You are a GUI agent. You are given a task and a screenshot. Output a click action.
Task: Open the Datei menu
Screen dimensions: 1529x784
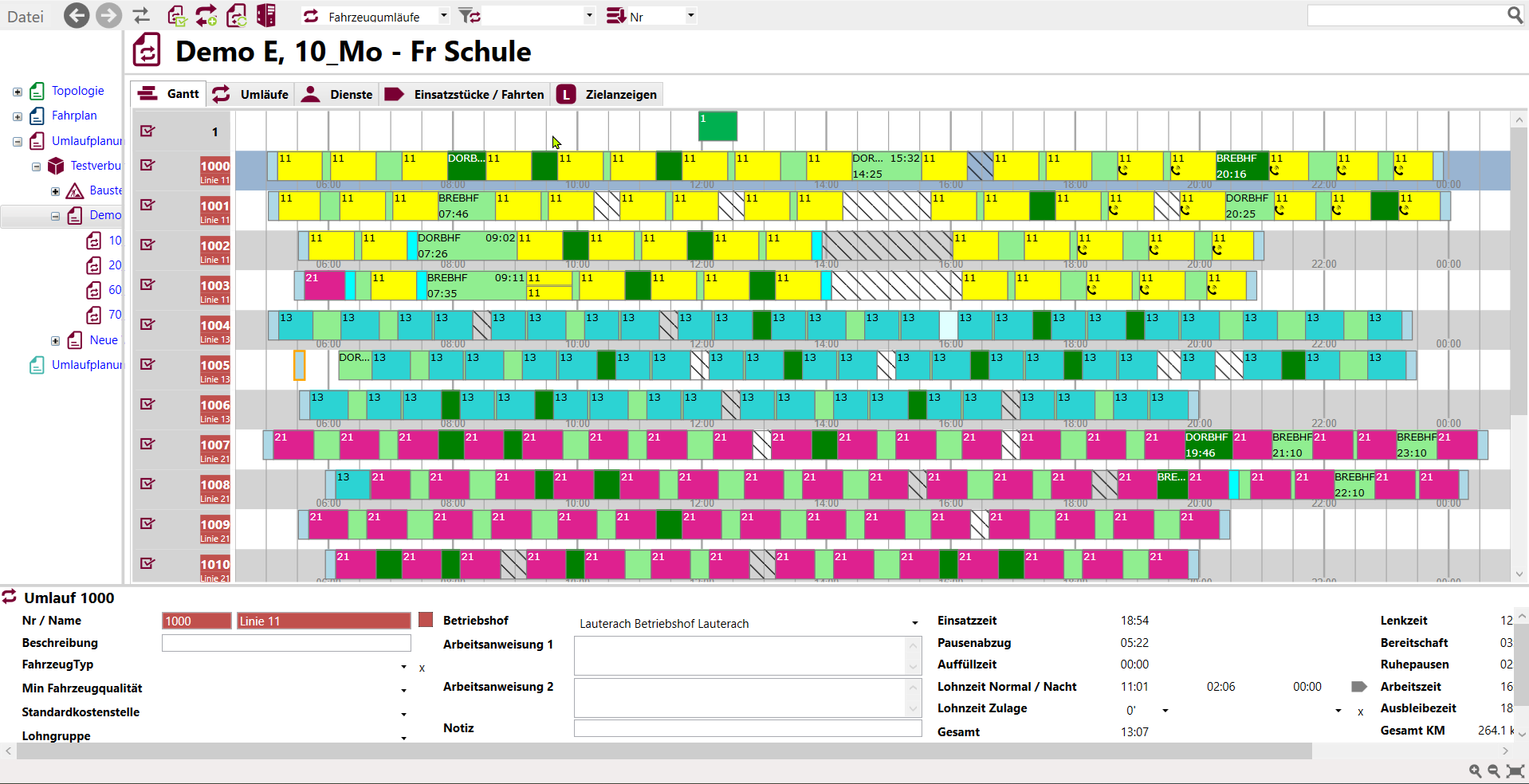tap(26, 17)
